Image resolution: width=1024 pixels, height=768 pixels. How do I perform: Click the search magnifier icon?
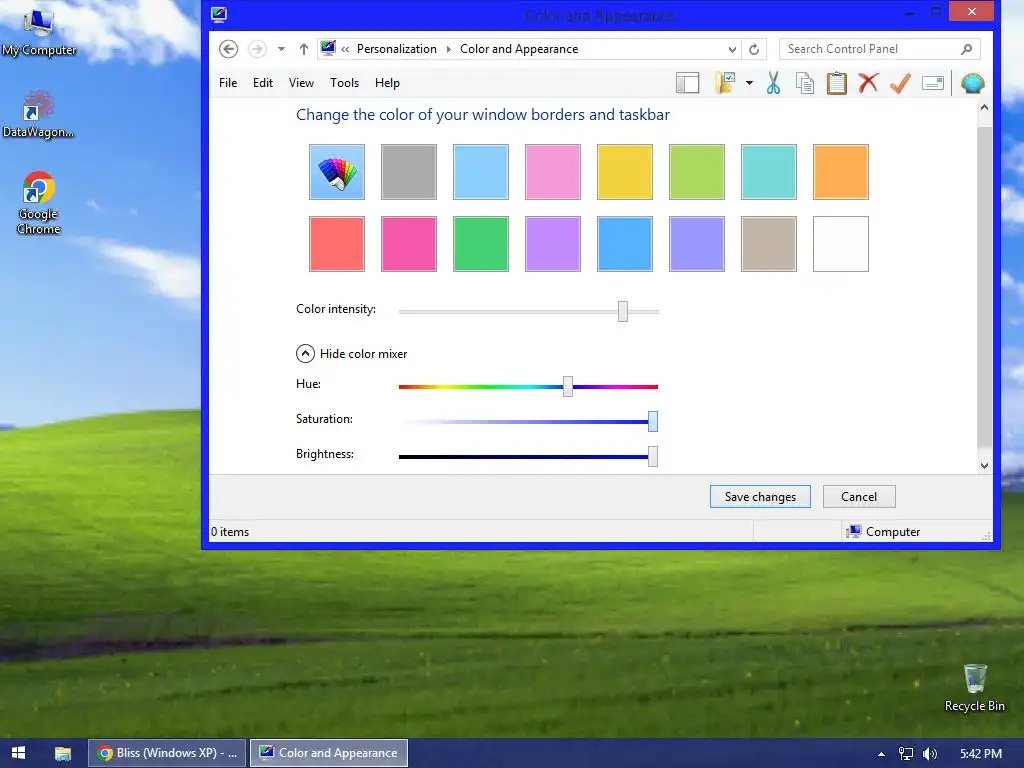pyautogui.click(x=967, y=49)
